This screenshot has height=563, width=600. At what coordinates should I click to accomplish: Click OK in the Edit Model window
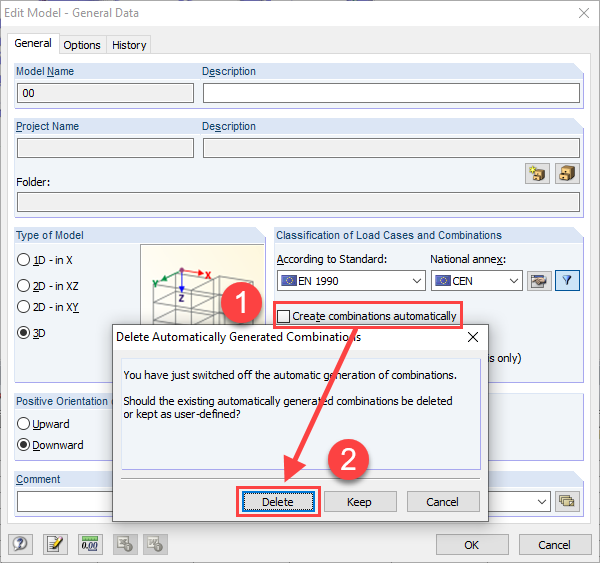click(x=472, y=545)
